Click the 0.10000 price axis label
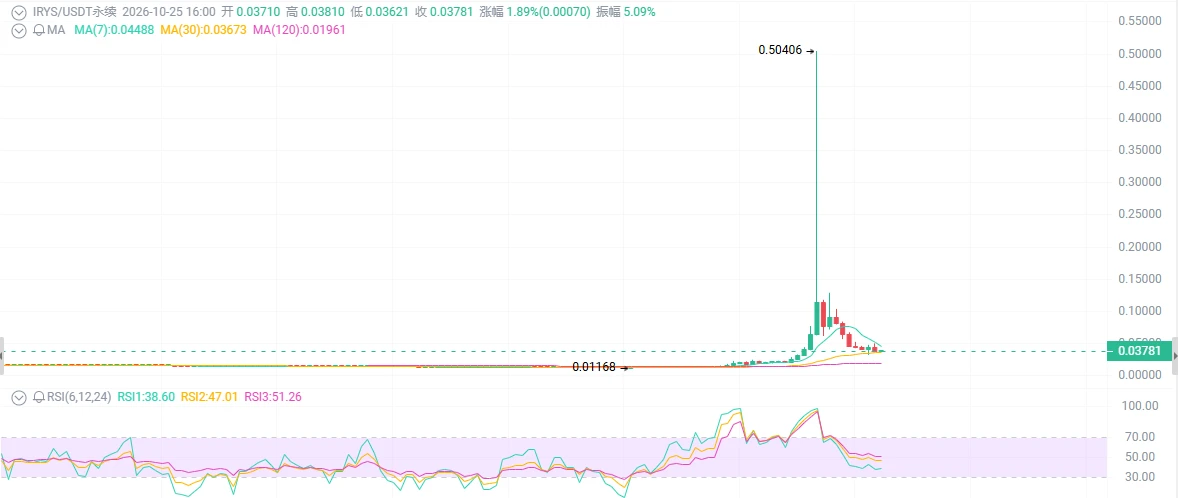The width and height of the screenshot is (1178, 498). (1141, 310)
